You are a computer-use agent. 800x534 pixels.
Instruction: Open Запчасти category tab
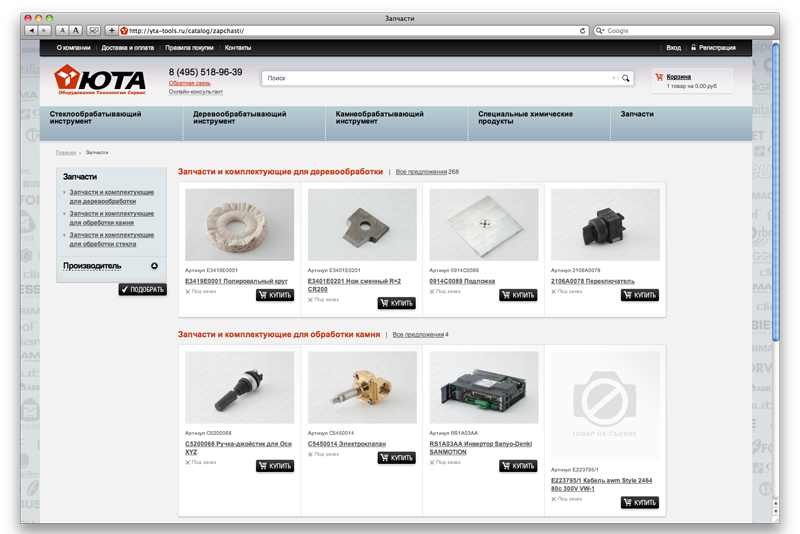tap(681, 123)
